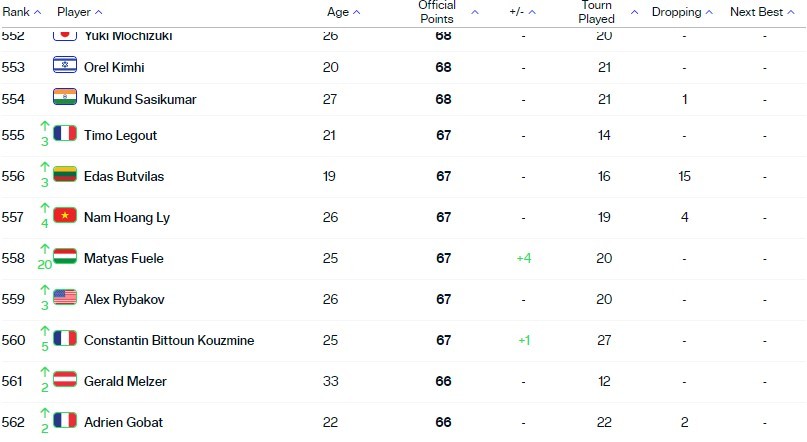Screen dimensions: 807x442
Task: Click the USA flag next to Alex Rybakov
Action: coord(65,297)
